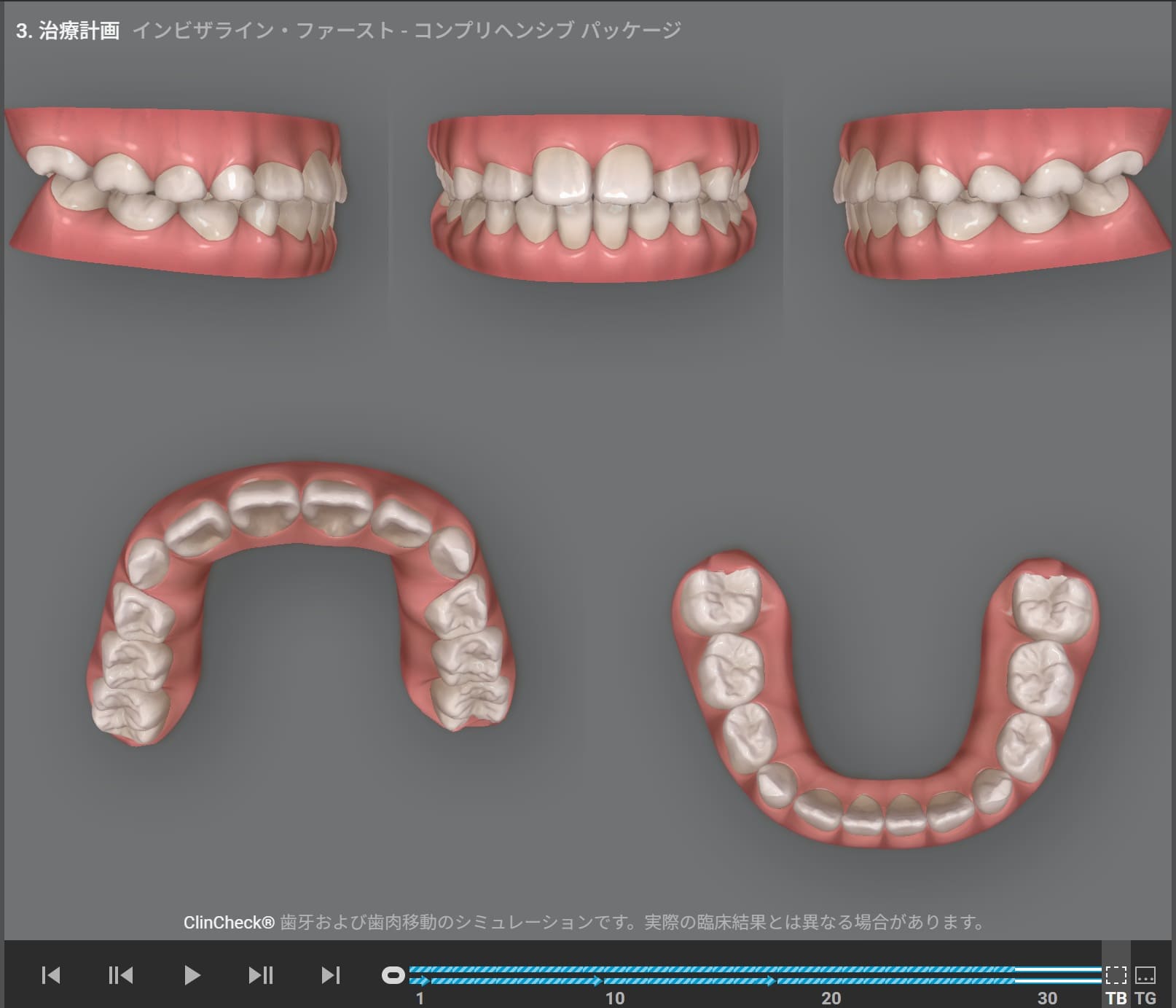Select stage 20 on the timeline
Screen dimensions: 1176x1008
pyautogui.click(x=831, y=998)
